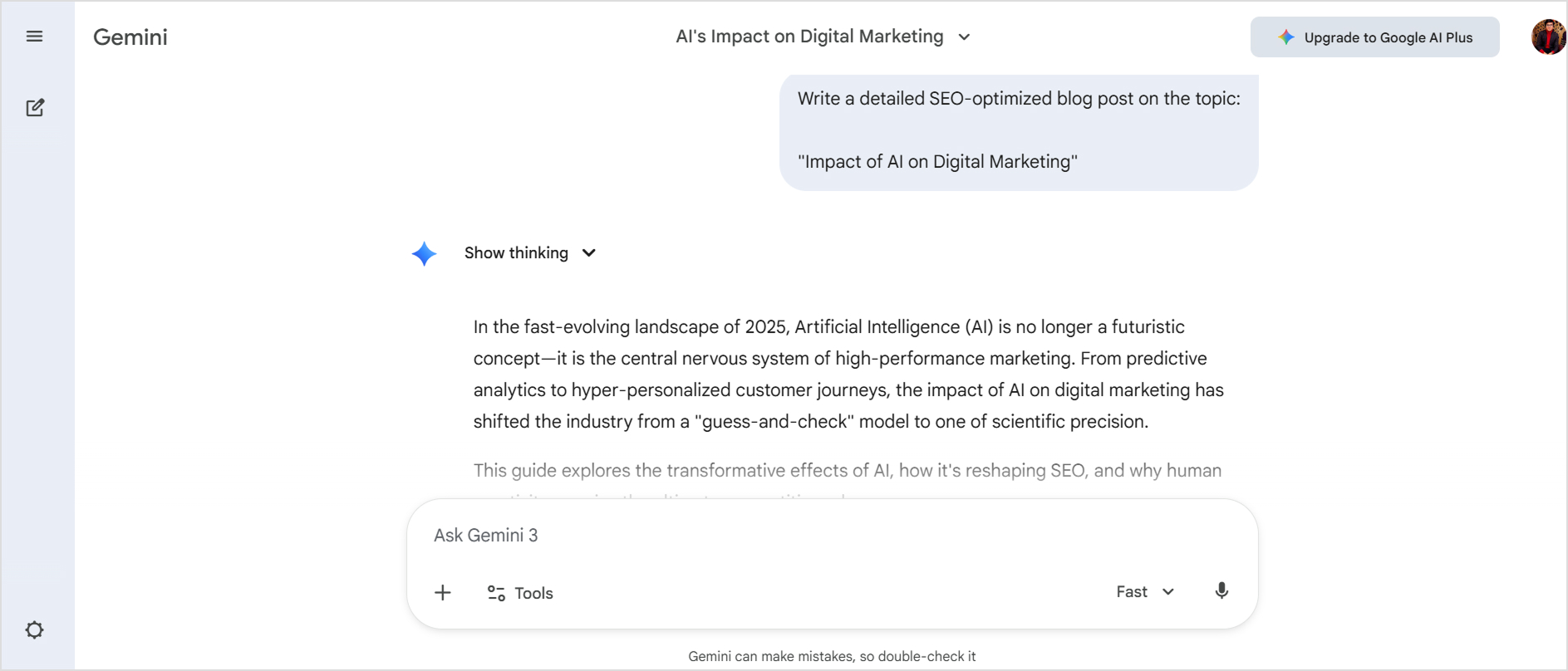
Task: Open the Fast model selector dropdown
Action: coord(1145,591)
